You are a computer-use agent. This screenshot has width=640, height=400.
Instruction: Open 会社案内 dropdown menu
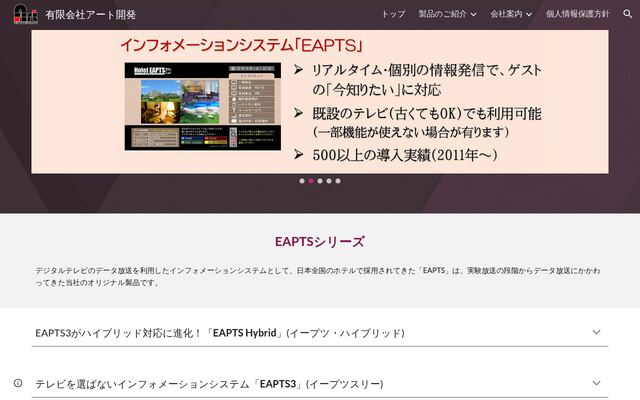511,14
